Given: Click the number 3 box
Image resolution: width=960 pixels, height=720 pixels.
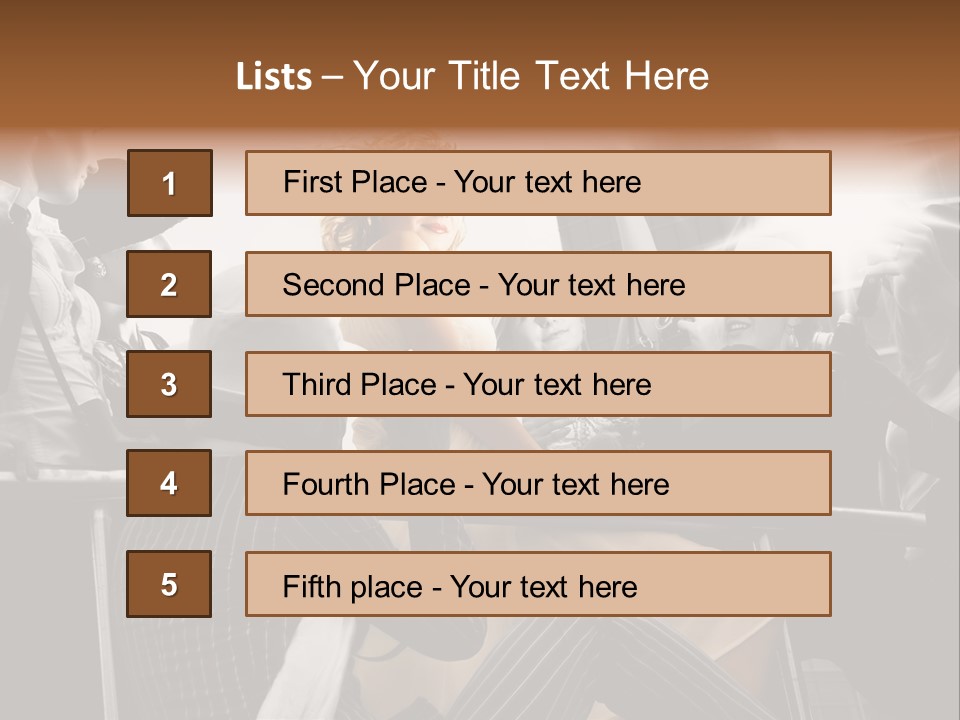Looking at the screenshot, I should click(x=169, y=384).
